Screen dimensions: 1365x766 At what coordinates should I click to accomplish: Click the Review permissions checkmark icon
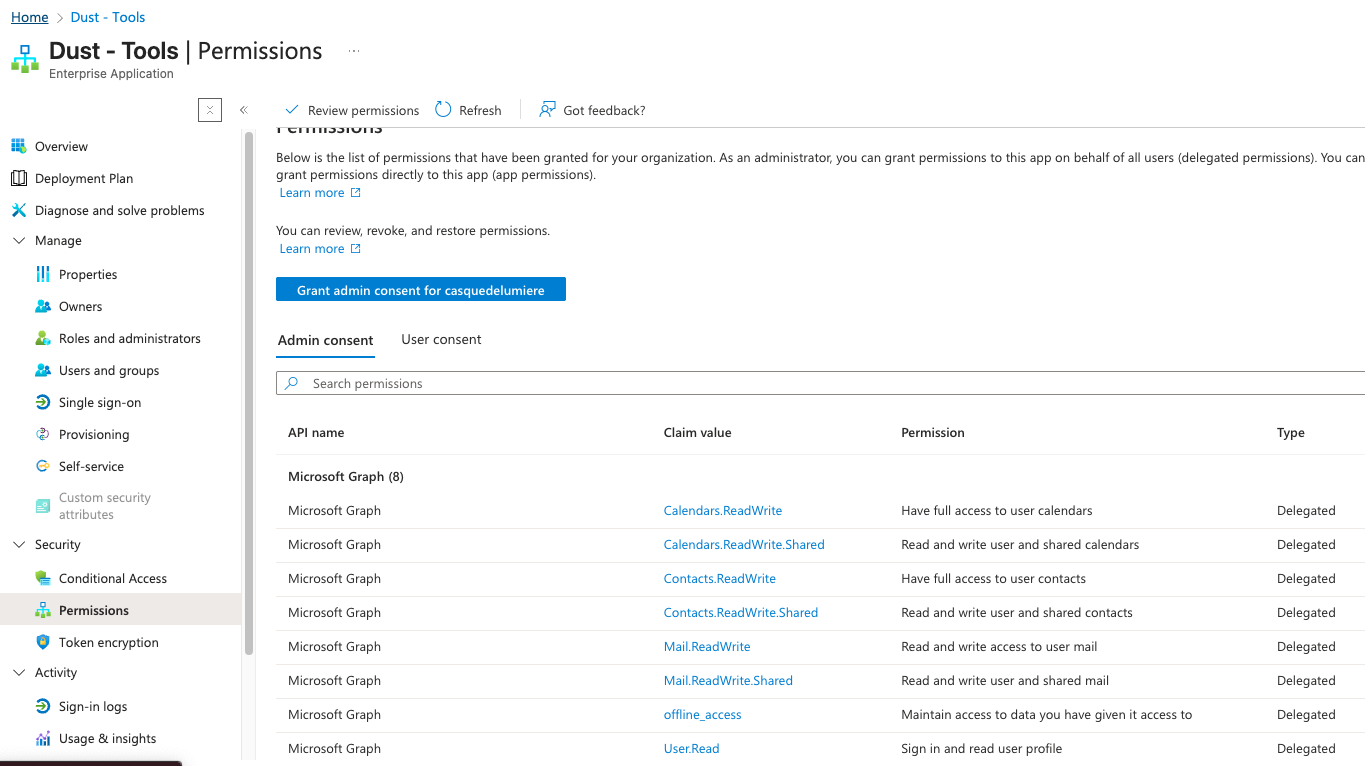pos(292,110)
